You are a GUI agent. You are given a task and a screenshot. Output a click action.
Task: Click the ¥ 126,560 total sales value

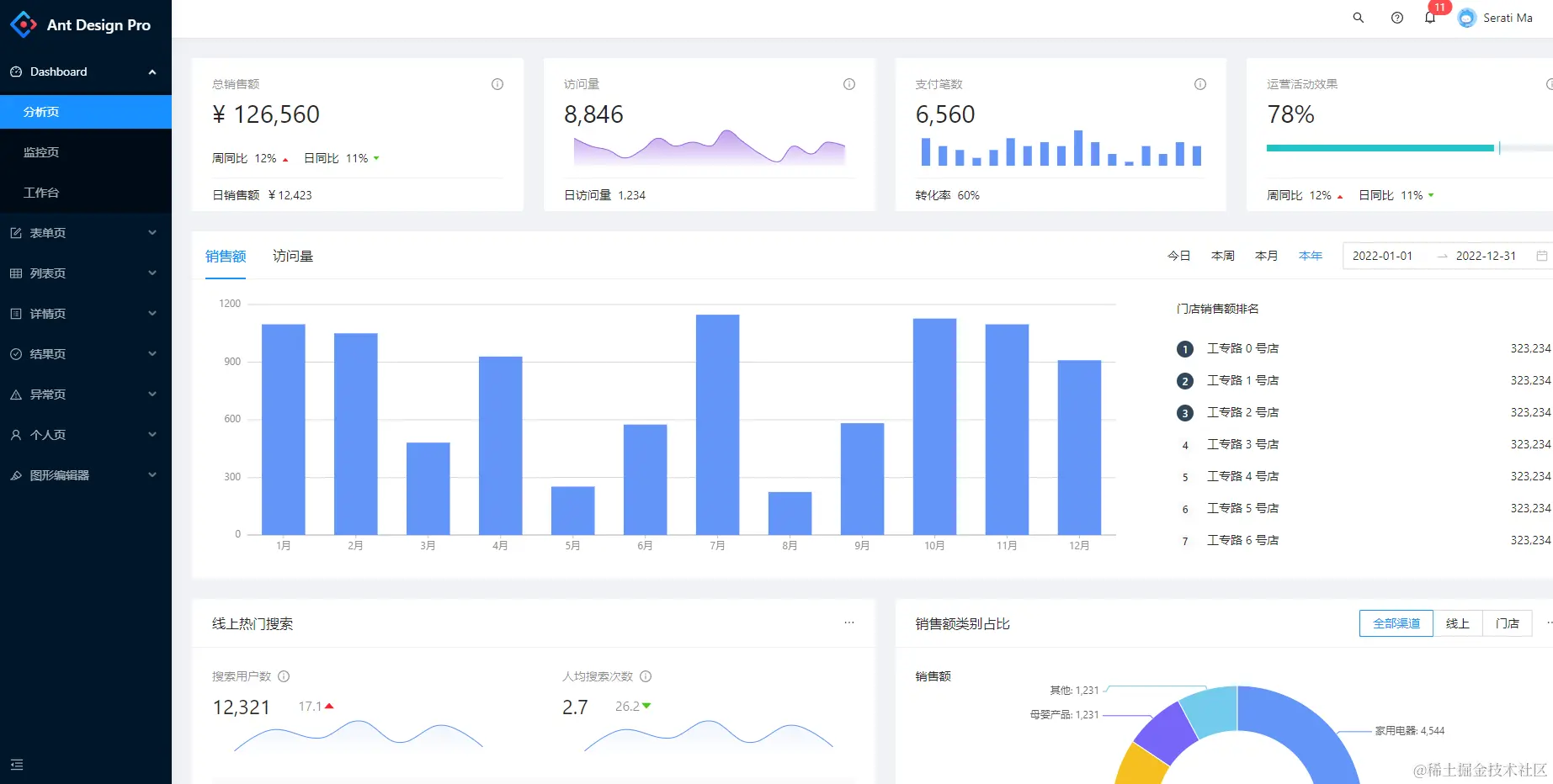266,114
